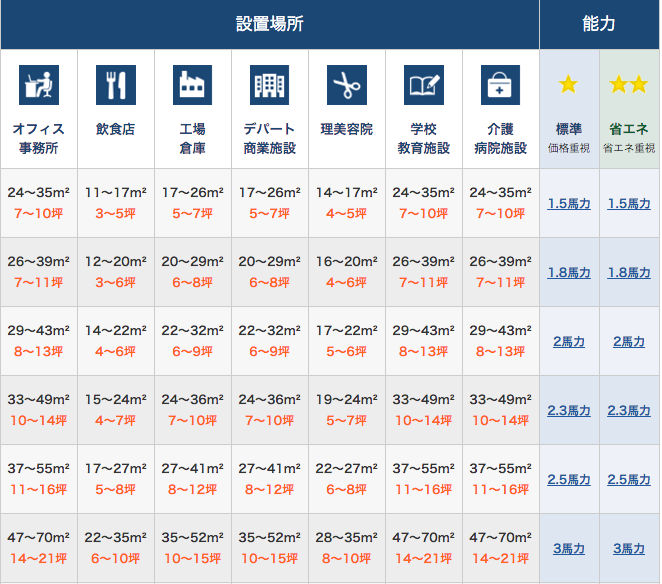This screenshot has height=584, width=662.
Task: Open 2.3馬力 link in 省エネ column
Action: coord(629,410)
